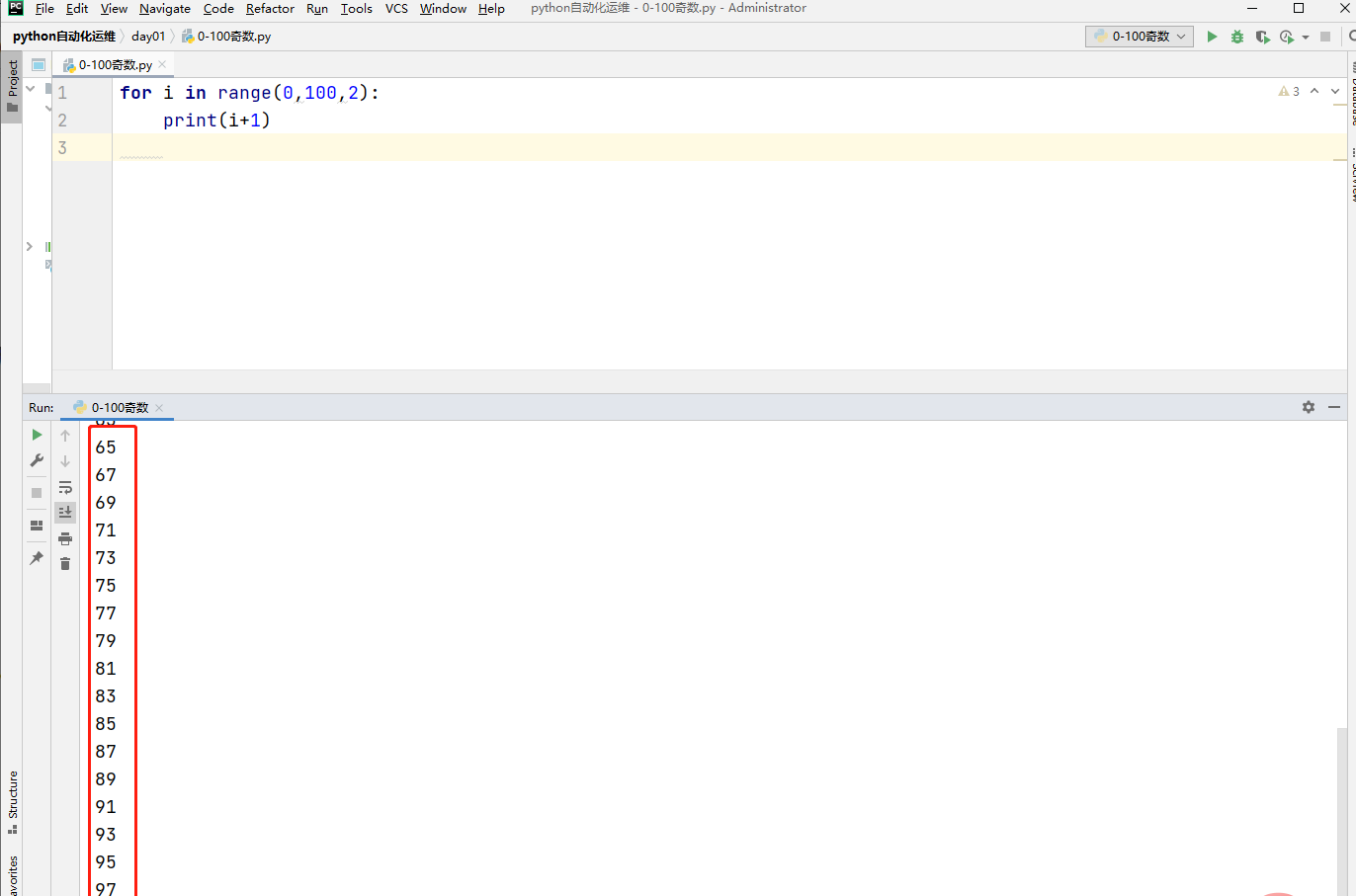Run with coverage shield icon
The image size is (1356, 896).
[x=1262, y=37]
